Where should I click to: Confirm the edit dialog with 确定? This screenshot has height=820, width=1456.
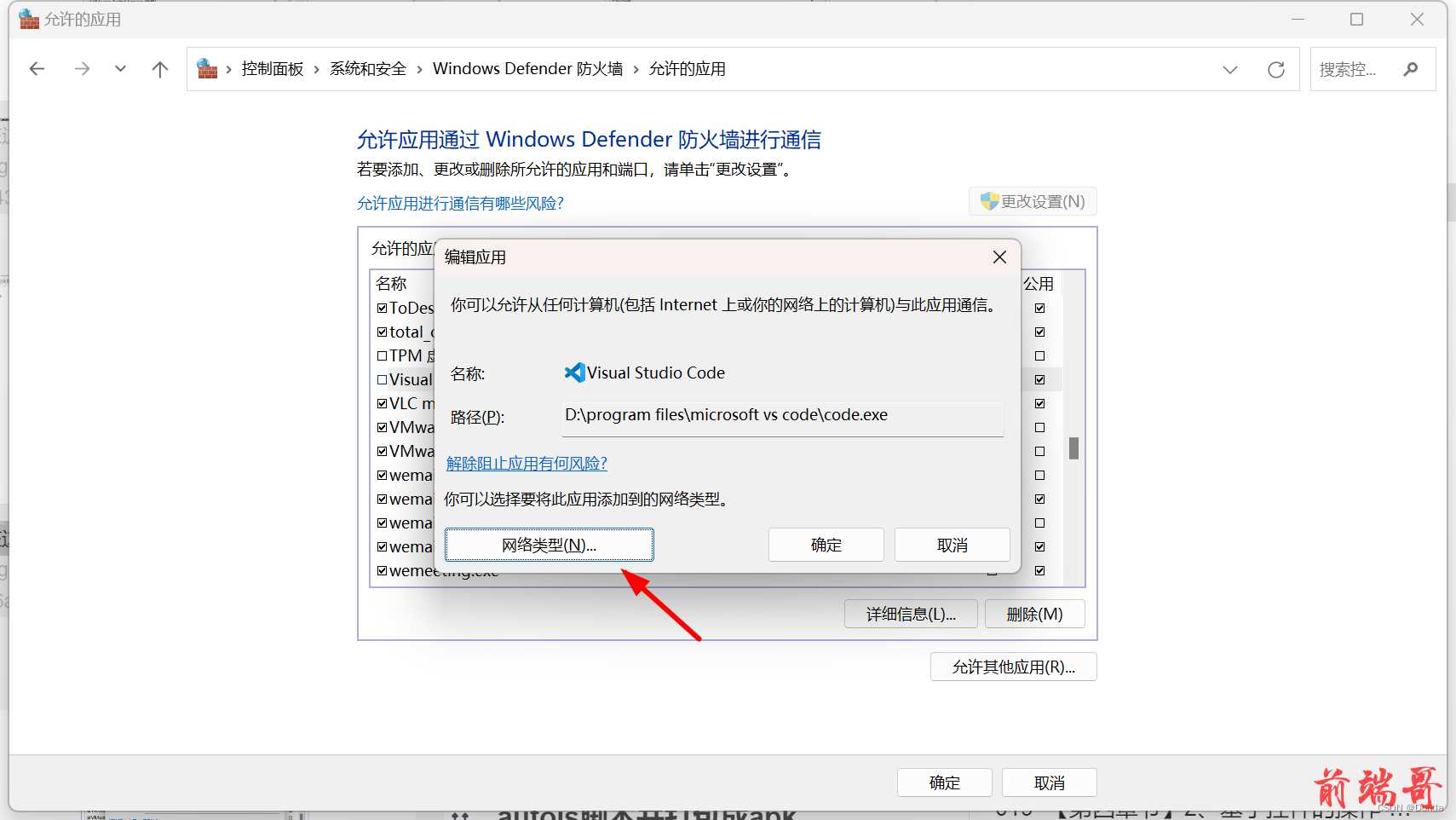pyautogui.click(x=826, y=545)
